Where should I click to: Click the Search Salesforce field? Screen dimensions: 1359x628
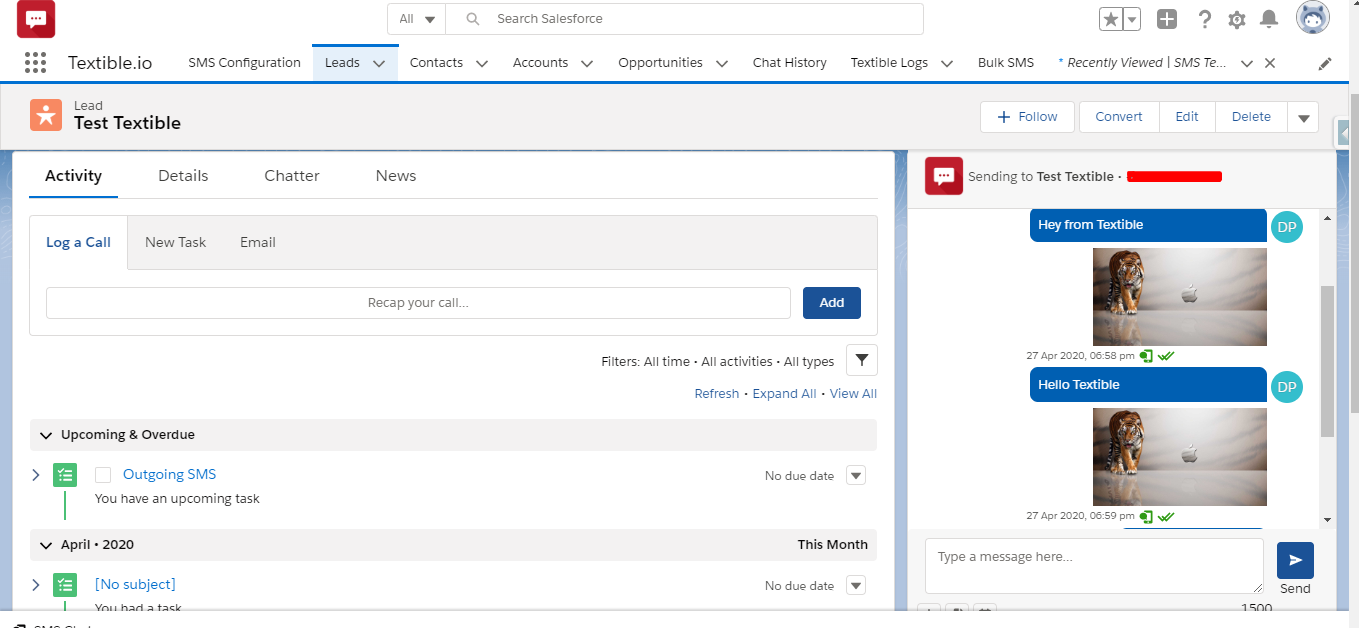tap(684, 19)
